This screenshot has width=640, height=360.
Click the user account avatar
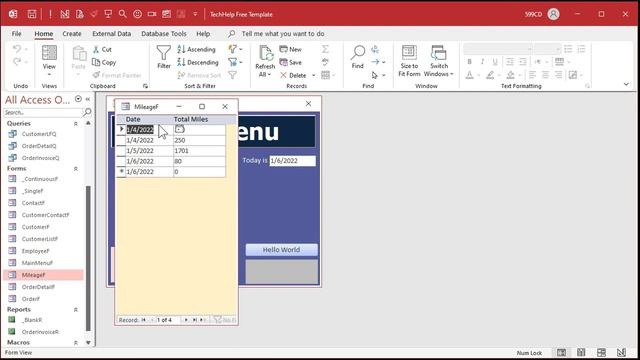(x=553, y=14)
